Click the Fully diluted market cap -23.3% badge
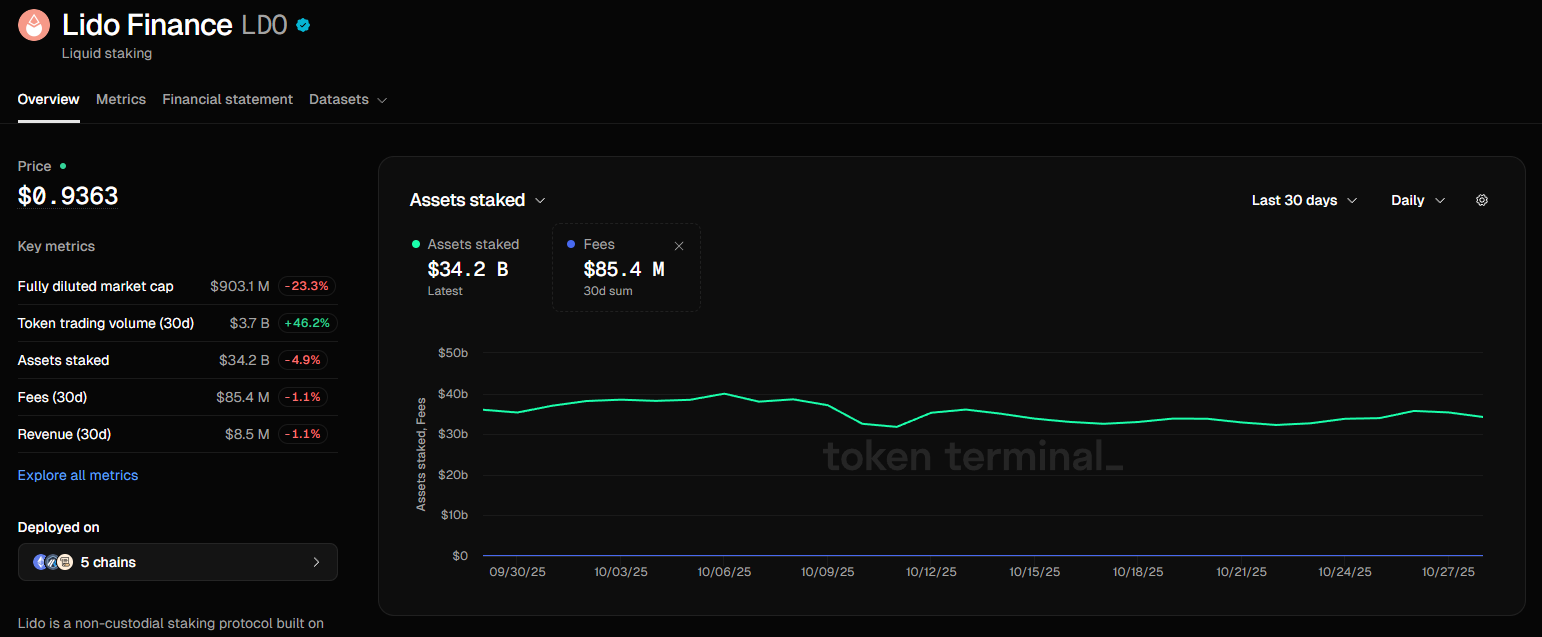This screenshot has height=637, width=1542. click(x=305, y=286)
